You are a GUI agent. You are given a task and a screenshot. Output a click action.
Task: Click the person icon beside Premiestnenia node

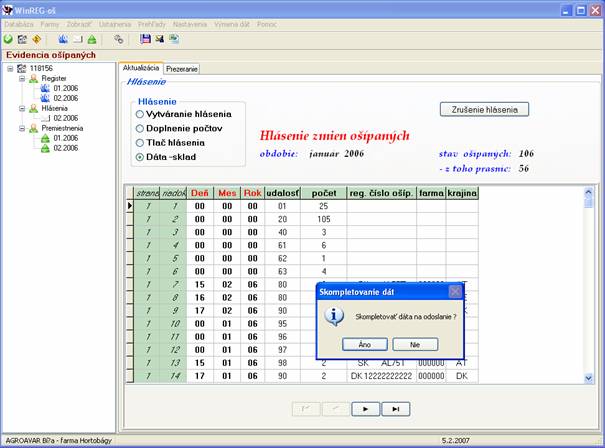coord(34,128)
